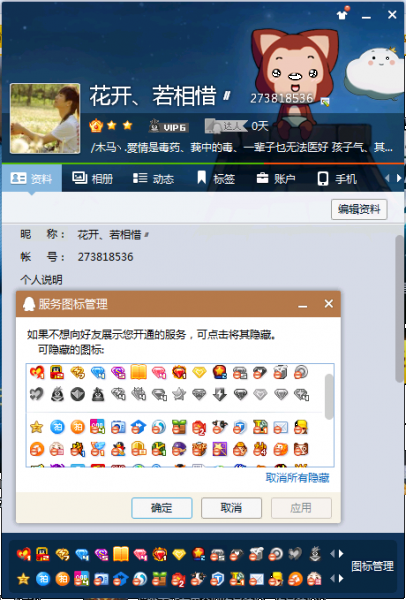Click the gold star icon in the bottom bar
Viewport: 406px width, 600px height.
[x=23, y=579]
